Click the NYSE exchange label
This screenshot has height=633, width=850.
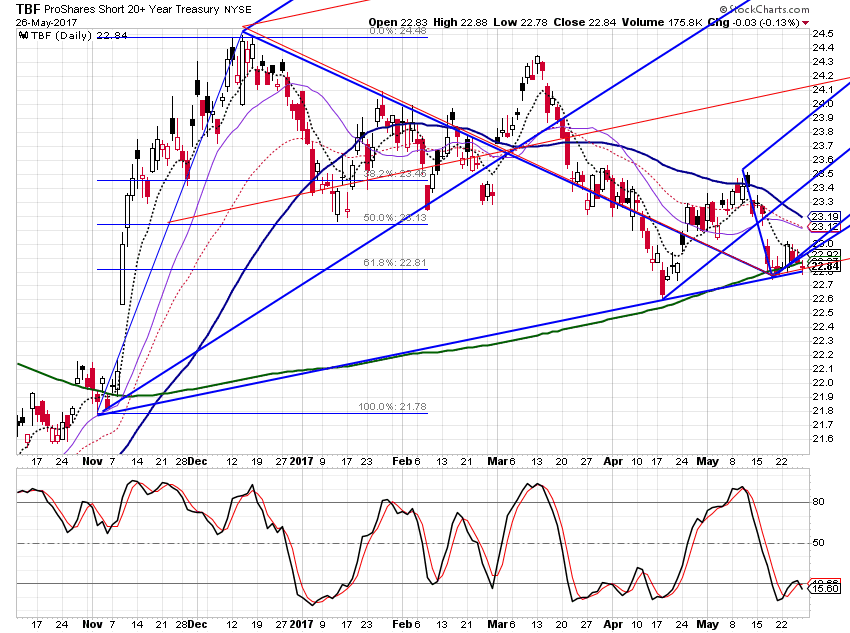point(238,9)
